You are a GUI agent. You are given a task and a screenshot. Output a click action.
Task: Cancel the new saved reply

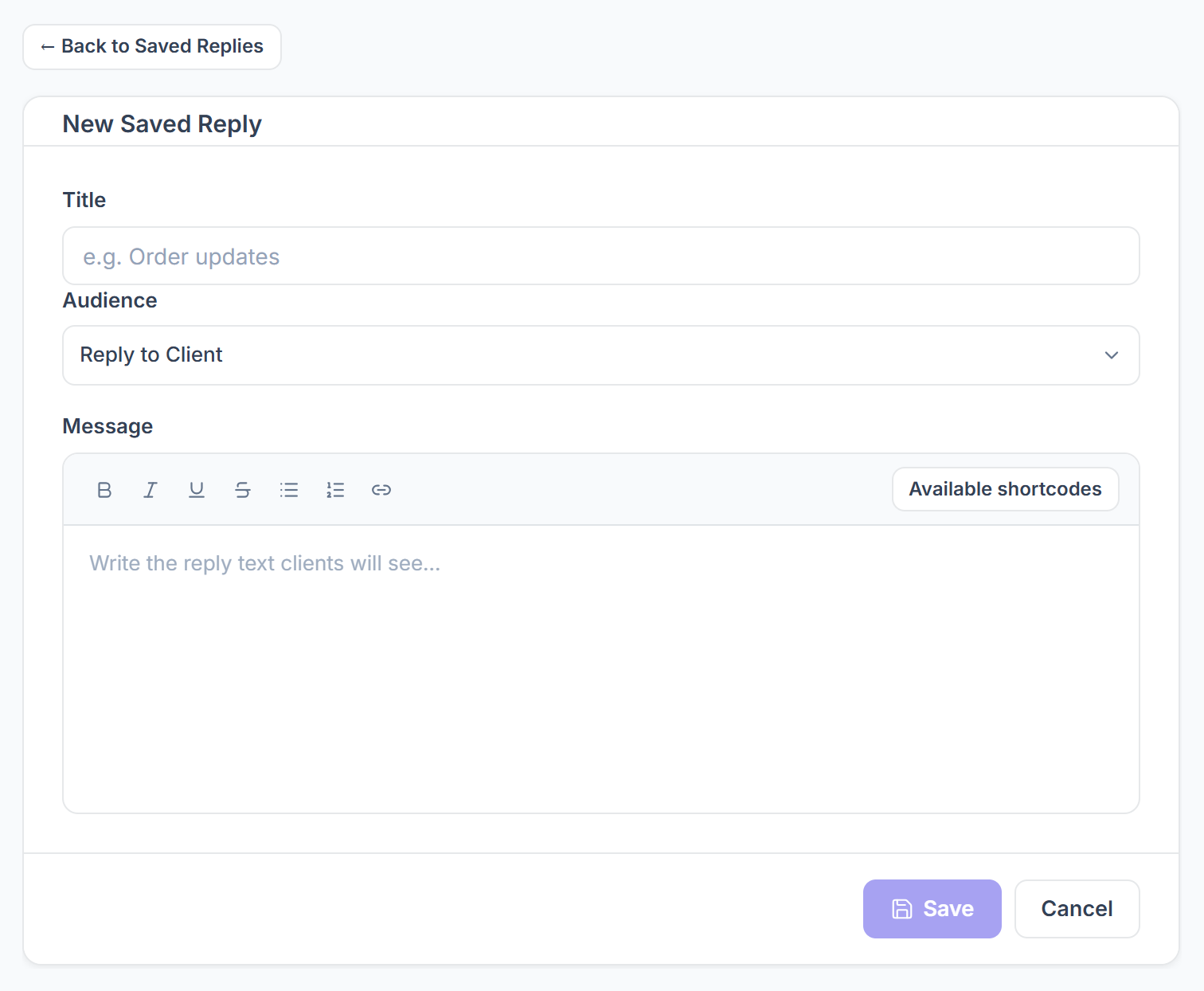point(1077,909)
